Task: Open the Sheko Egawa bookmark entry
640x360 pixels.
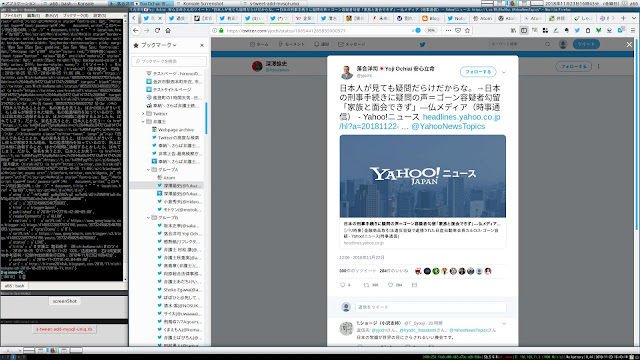Action: point(179,290)
